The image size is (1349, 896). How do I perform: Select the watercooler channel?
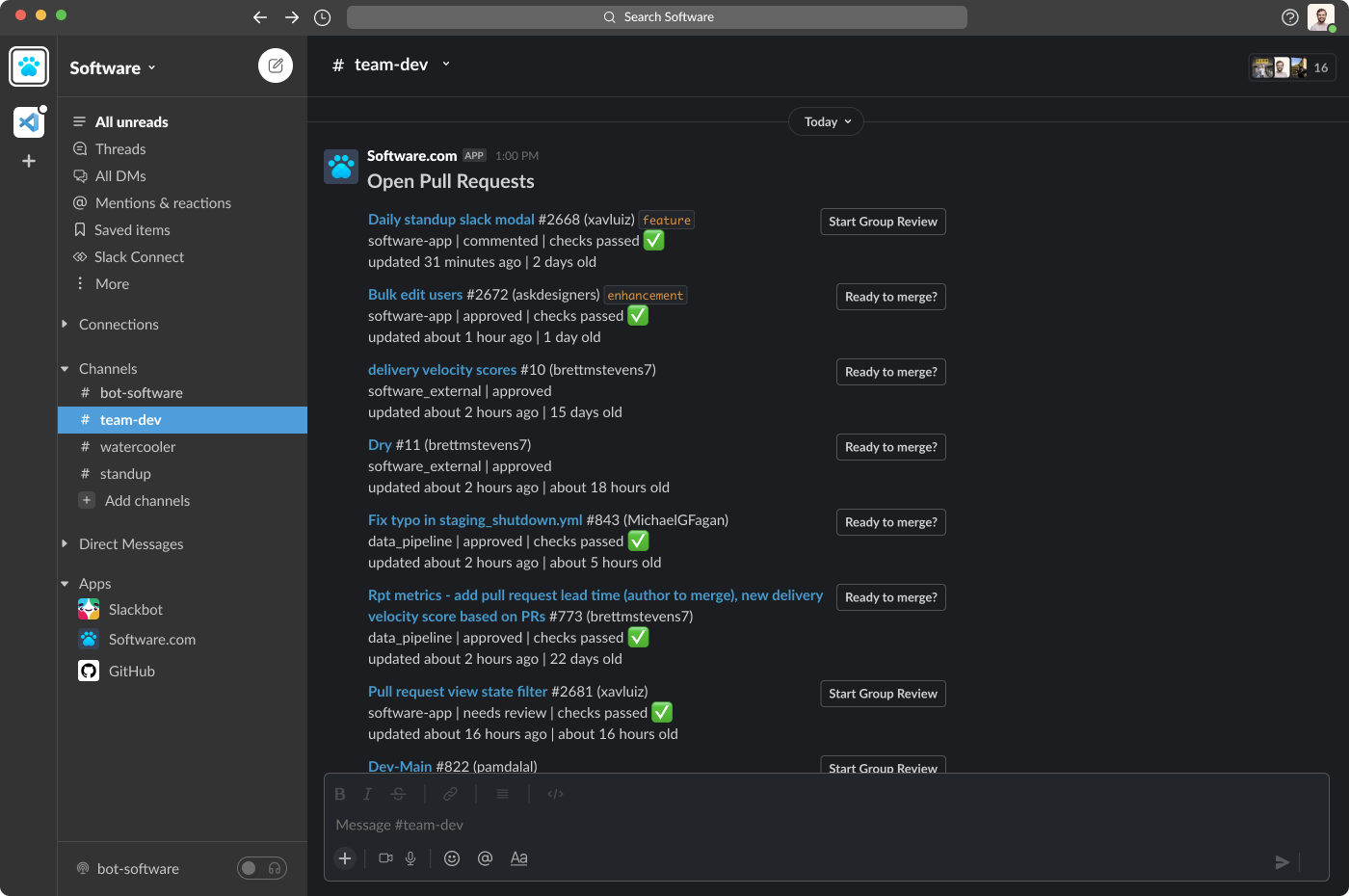pyautogui.click(x=182, y=447)
